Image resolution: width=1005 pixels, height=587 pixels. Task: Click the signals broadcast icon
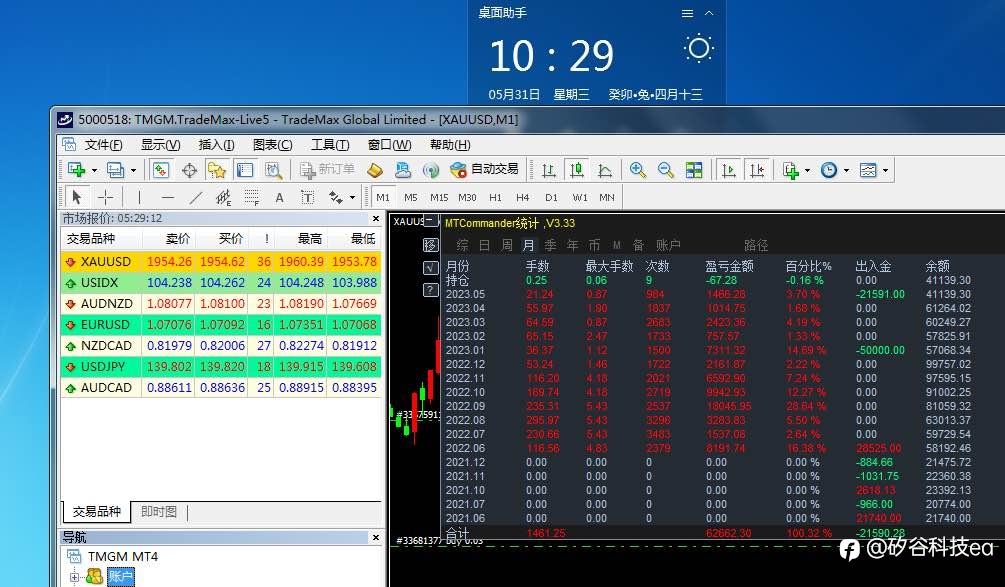tap(431, 170)
